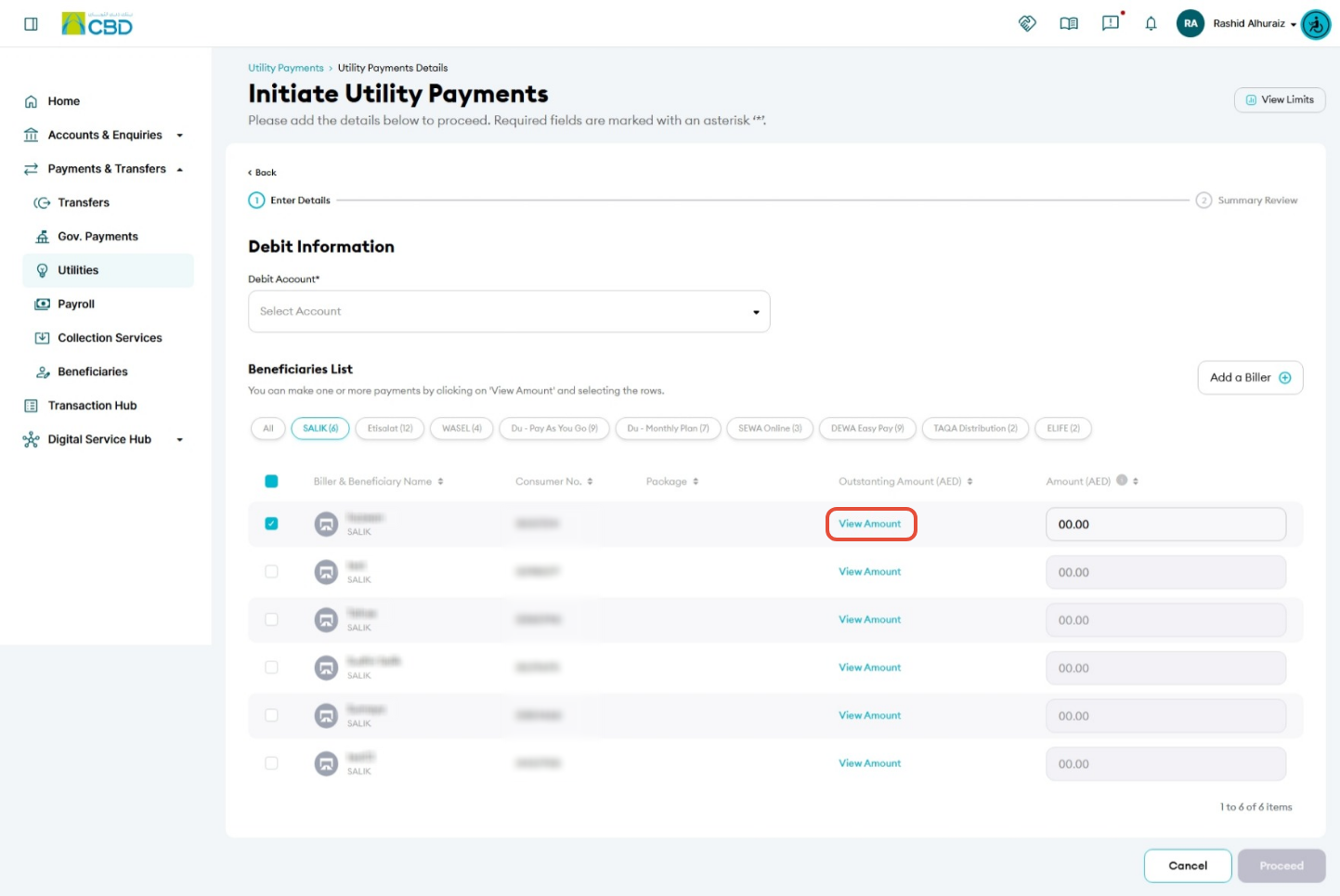Click the Payroll cash icon
The width and height of the screenshot is (1340, 896).
[x=42, y=305]
